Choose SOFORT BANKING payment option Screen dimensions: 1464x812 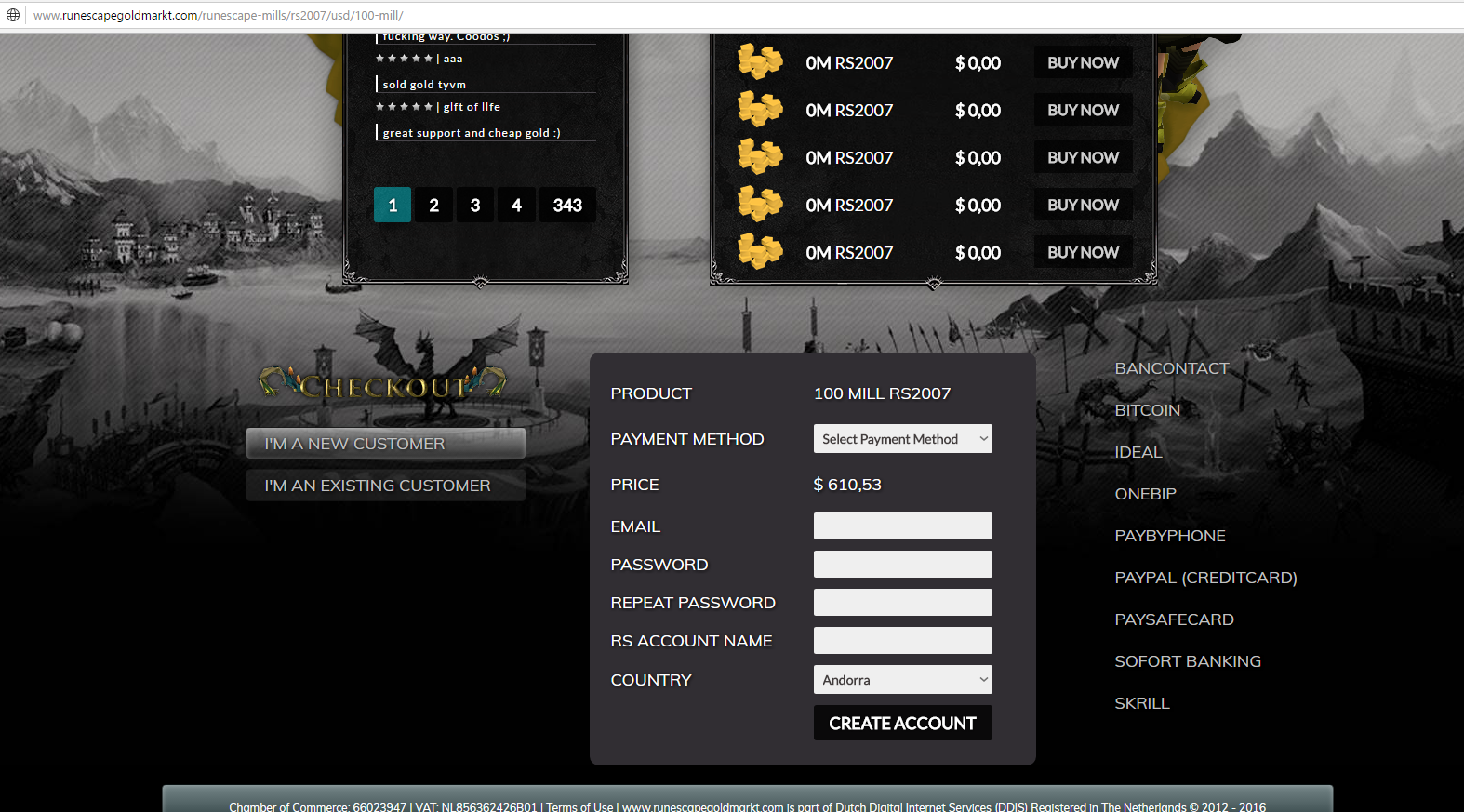(x=1188, y=661)
